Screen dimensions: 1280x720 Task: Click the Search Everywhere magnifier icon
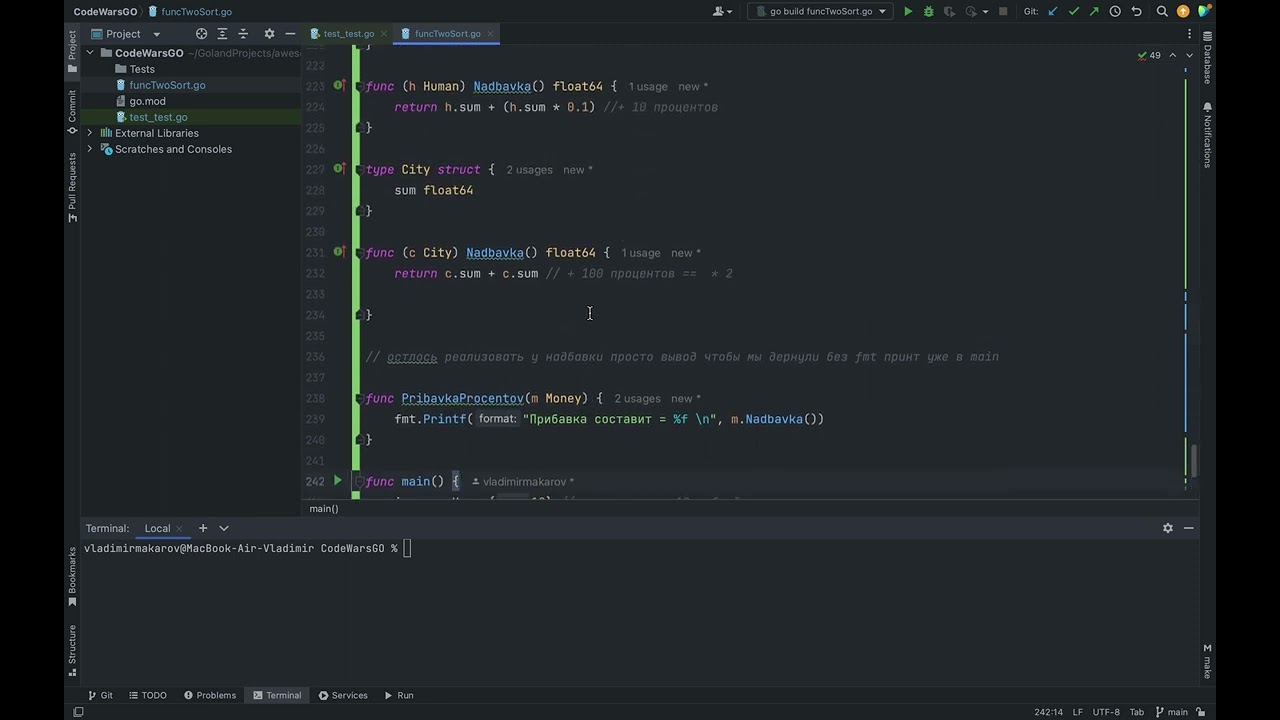click(1162, 12)
